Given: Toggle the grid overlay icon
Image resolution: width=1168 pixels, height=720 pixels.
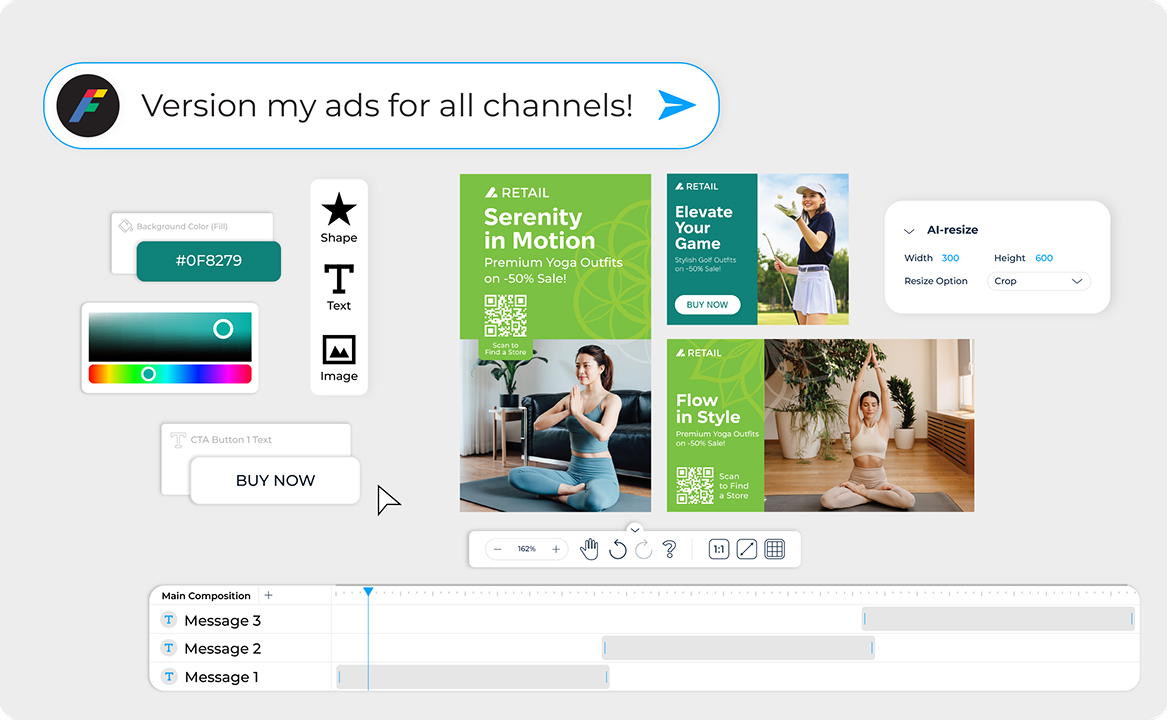Looking at the screenshot, I should [x=775, y=549].
